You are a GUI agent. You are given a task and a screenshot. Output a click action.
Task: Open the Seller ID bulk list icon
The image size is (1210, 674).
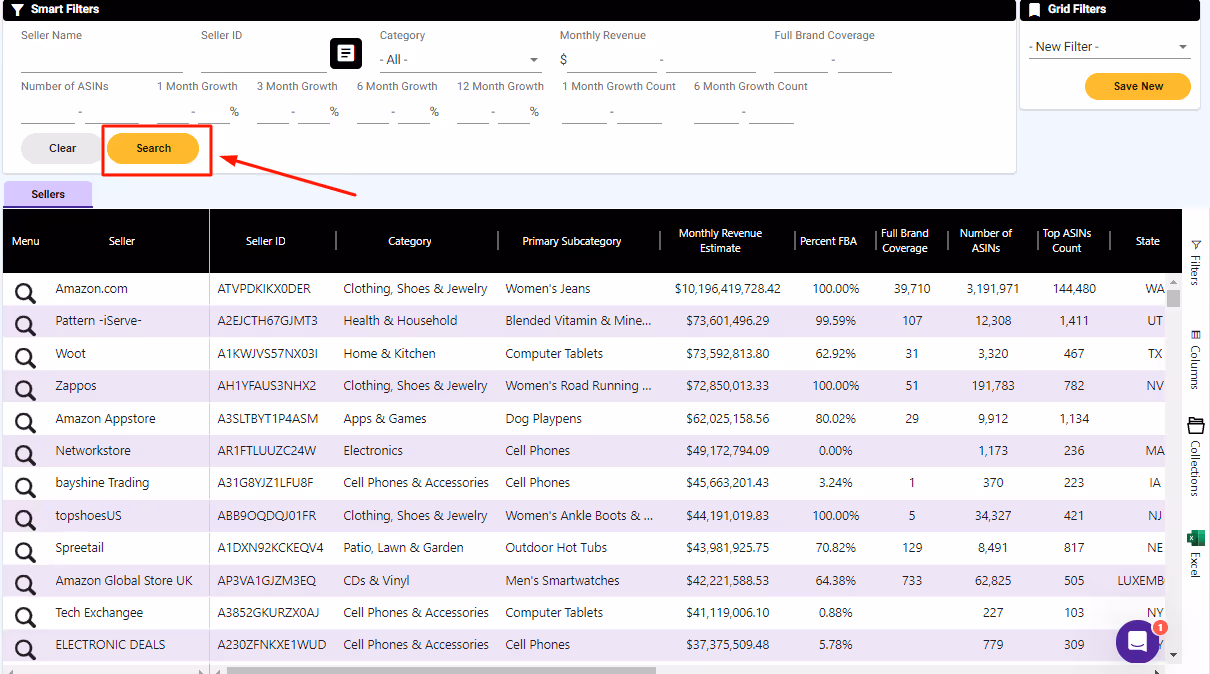(x=345, y=53)
